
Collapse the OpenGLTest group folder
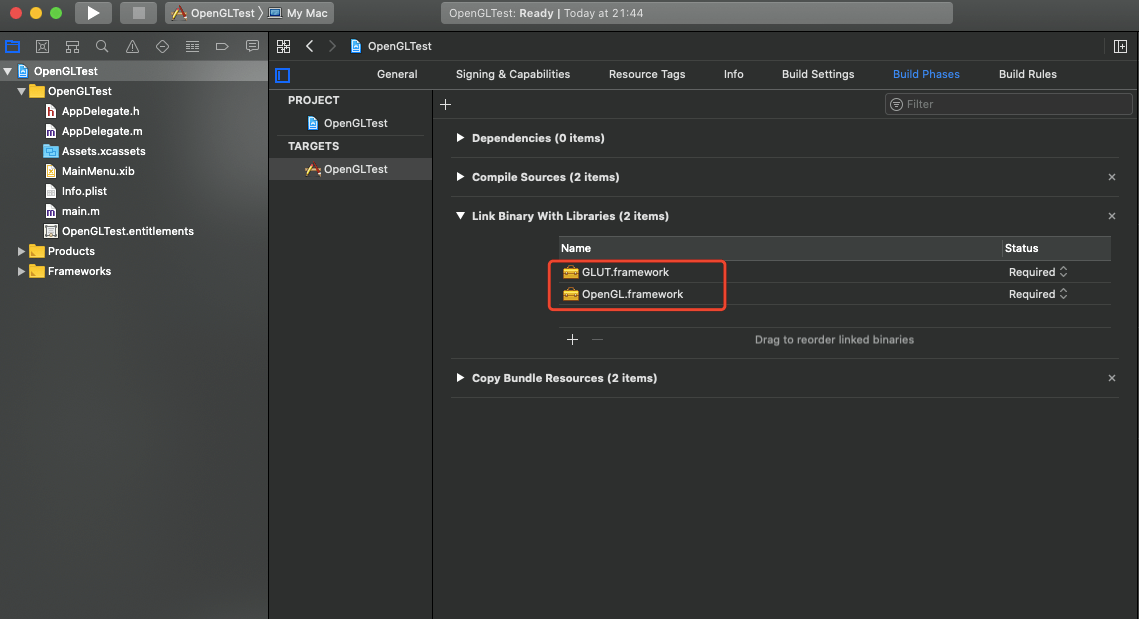[21, 92]
